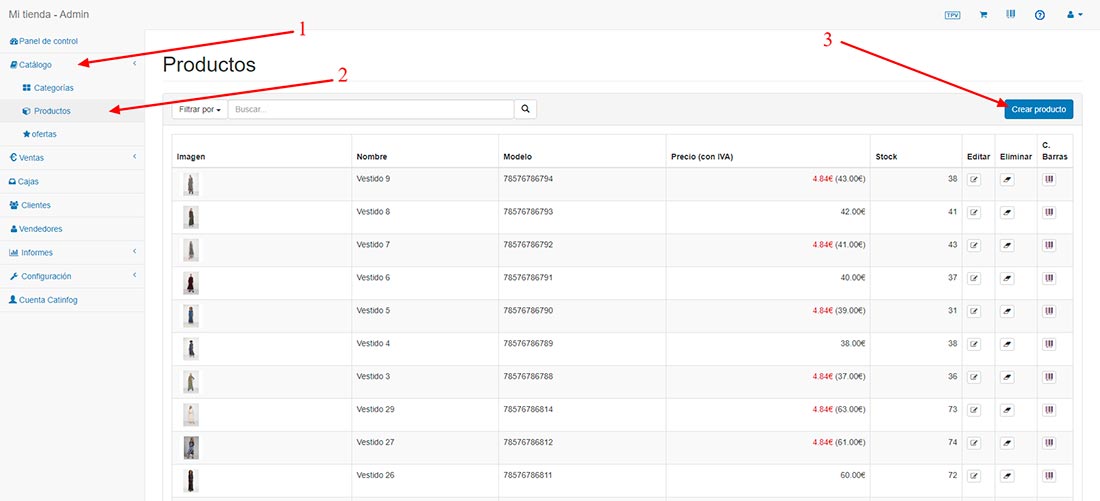Delete Vestido 29 with its eraser icon
The width and height of the screenshot is (1100, 501).
pyautogui.click(x=1007, y=410)
